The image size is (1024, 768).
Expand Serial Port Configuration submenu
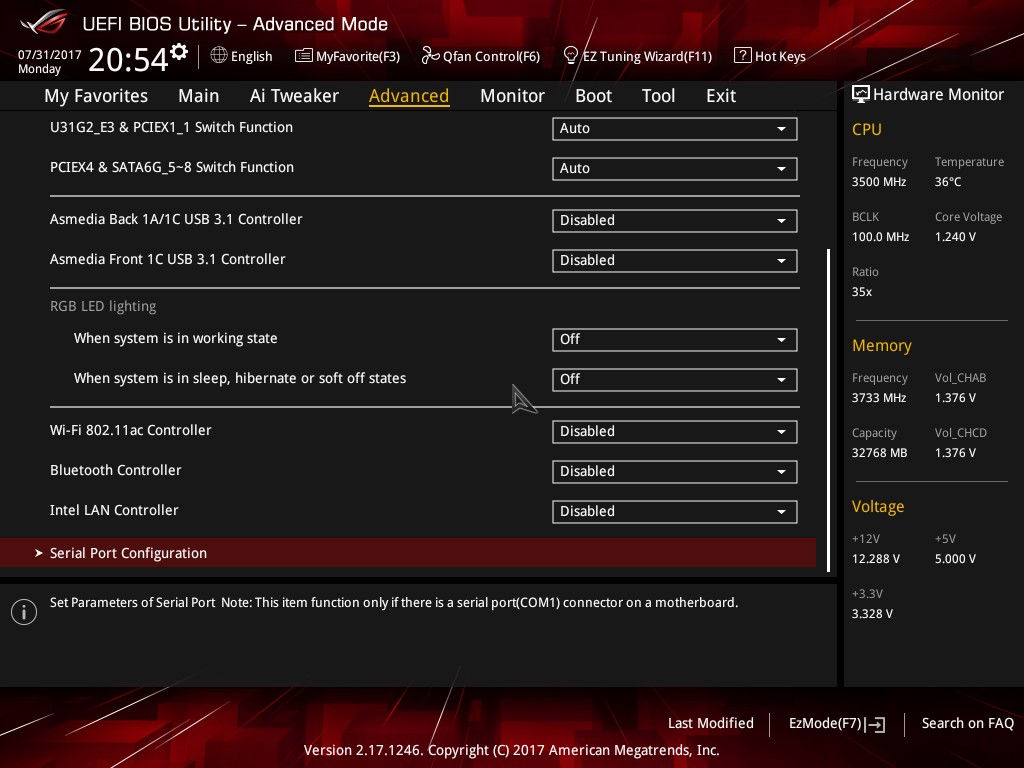click(x=408, y=553)
